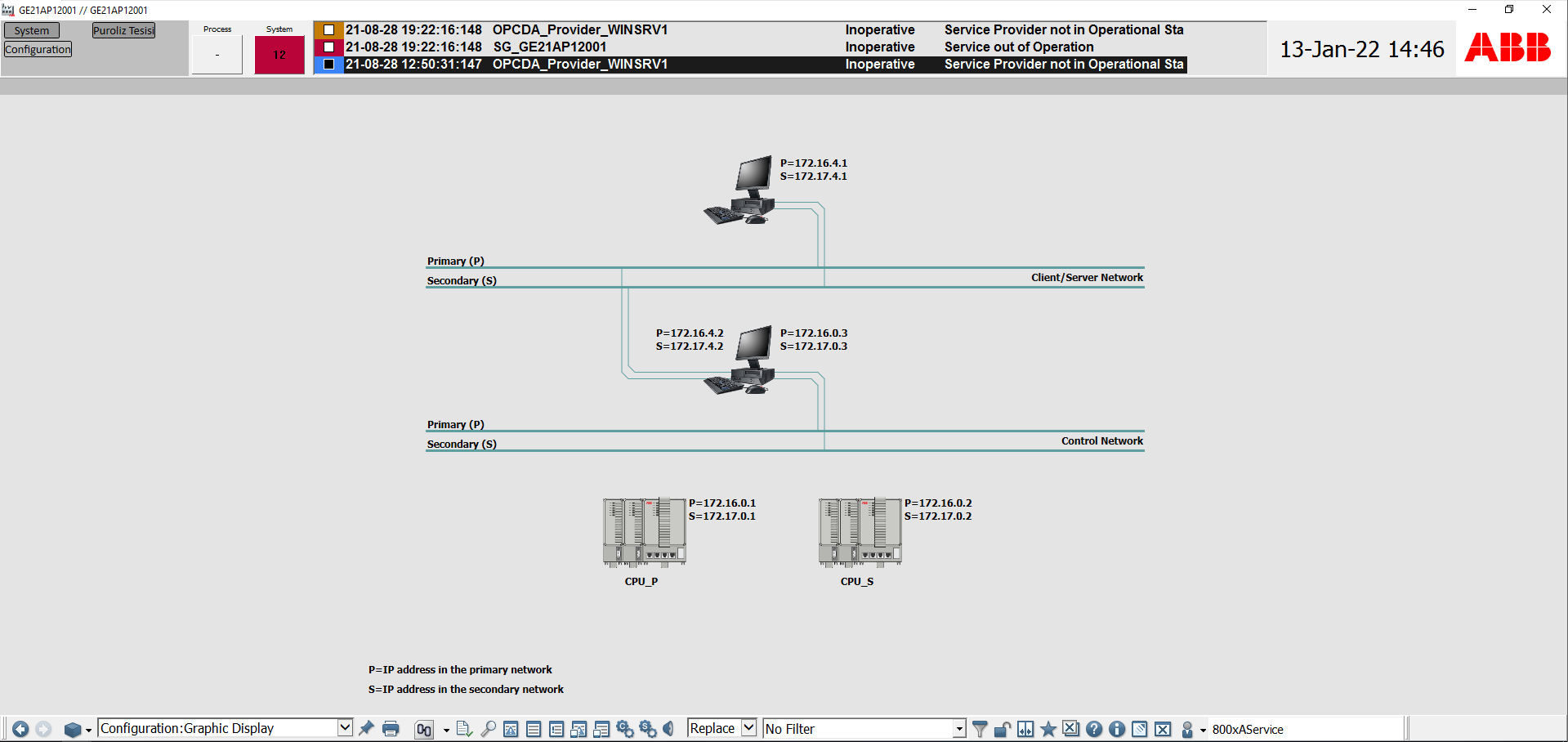
Task: Tick checkbox of first OPCDA_Provider_WINSRV1 alarm
Action: click(x=328, y=30)
